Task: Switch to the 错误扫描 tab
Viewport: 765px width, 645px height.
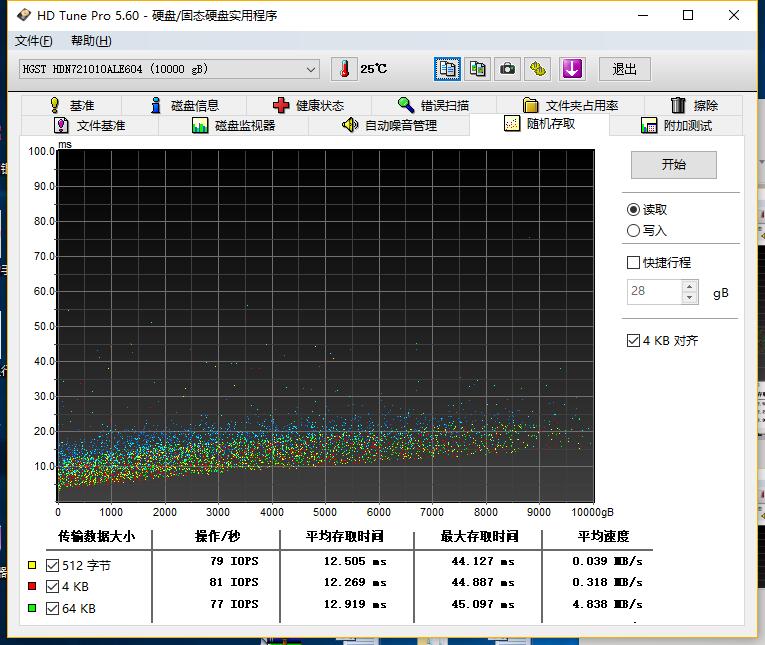Action: pos(434,105)
